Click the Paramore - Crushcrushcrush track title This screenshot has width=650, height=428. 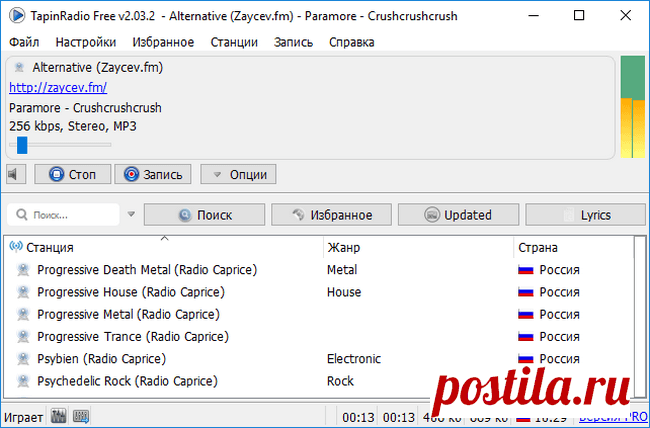[x=85, y=108]
